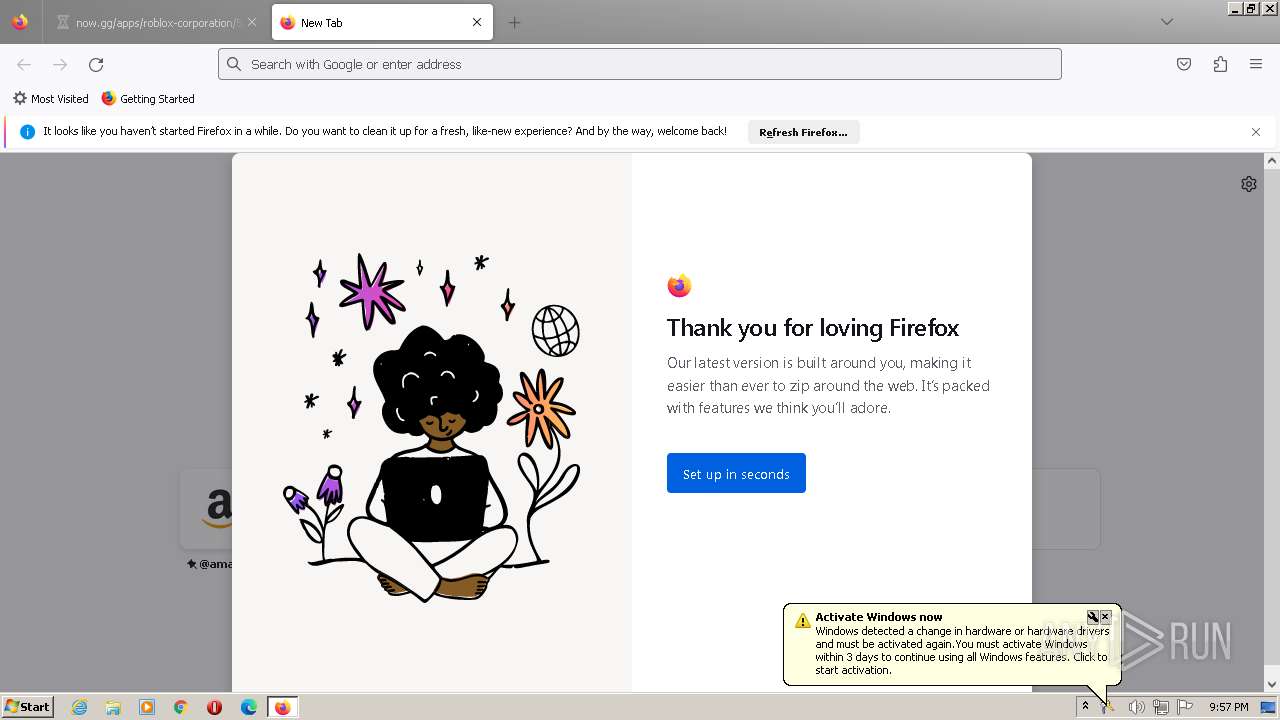
Task: Launch Microsoft Edge from taskbar
Action: click(249, 707)
